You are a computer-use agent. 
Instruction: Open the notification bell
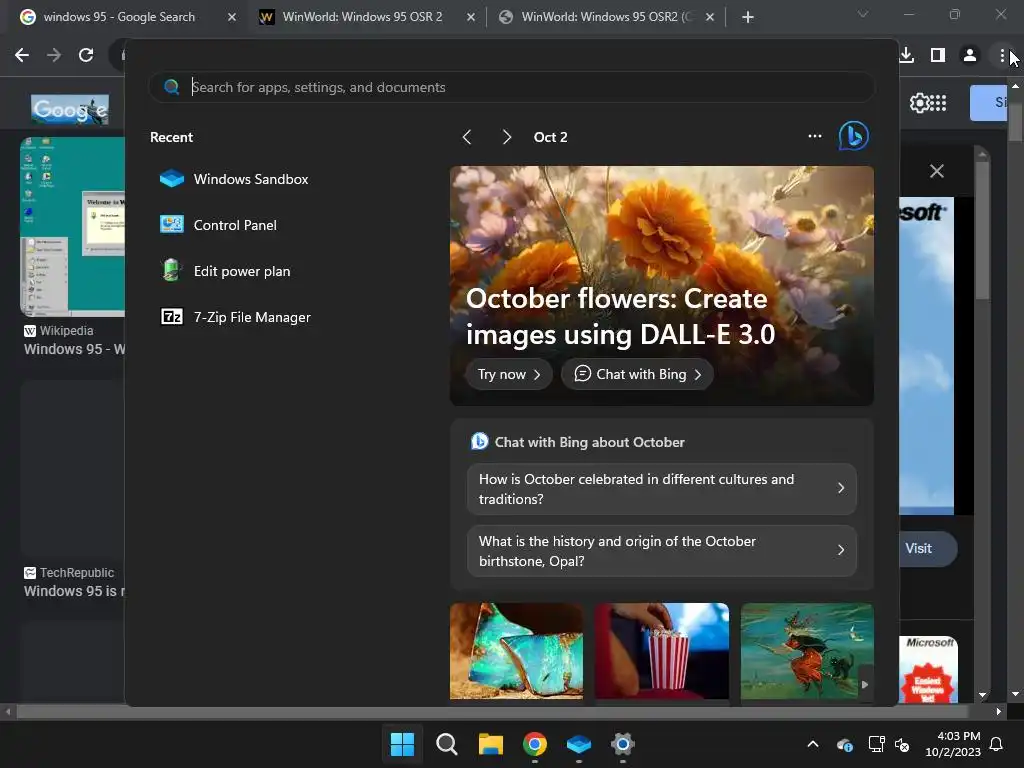click(997, 744)
